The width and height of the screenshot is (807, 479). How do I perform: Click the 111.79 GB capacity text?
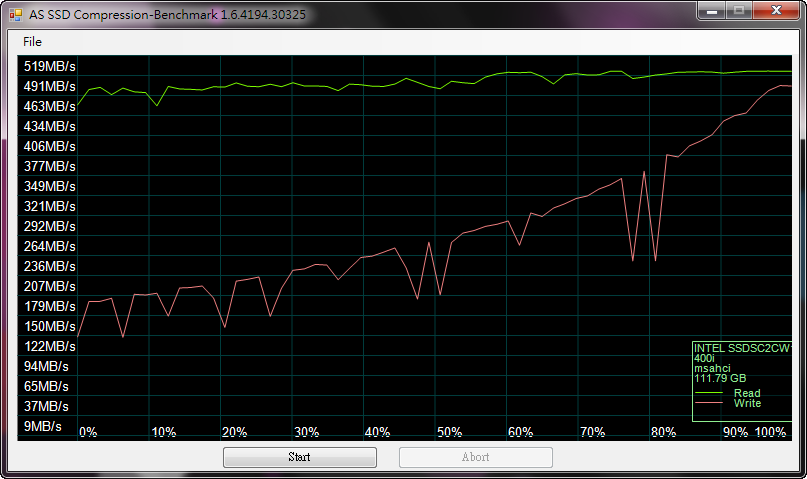click(720, 378)
